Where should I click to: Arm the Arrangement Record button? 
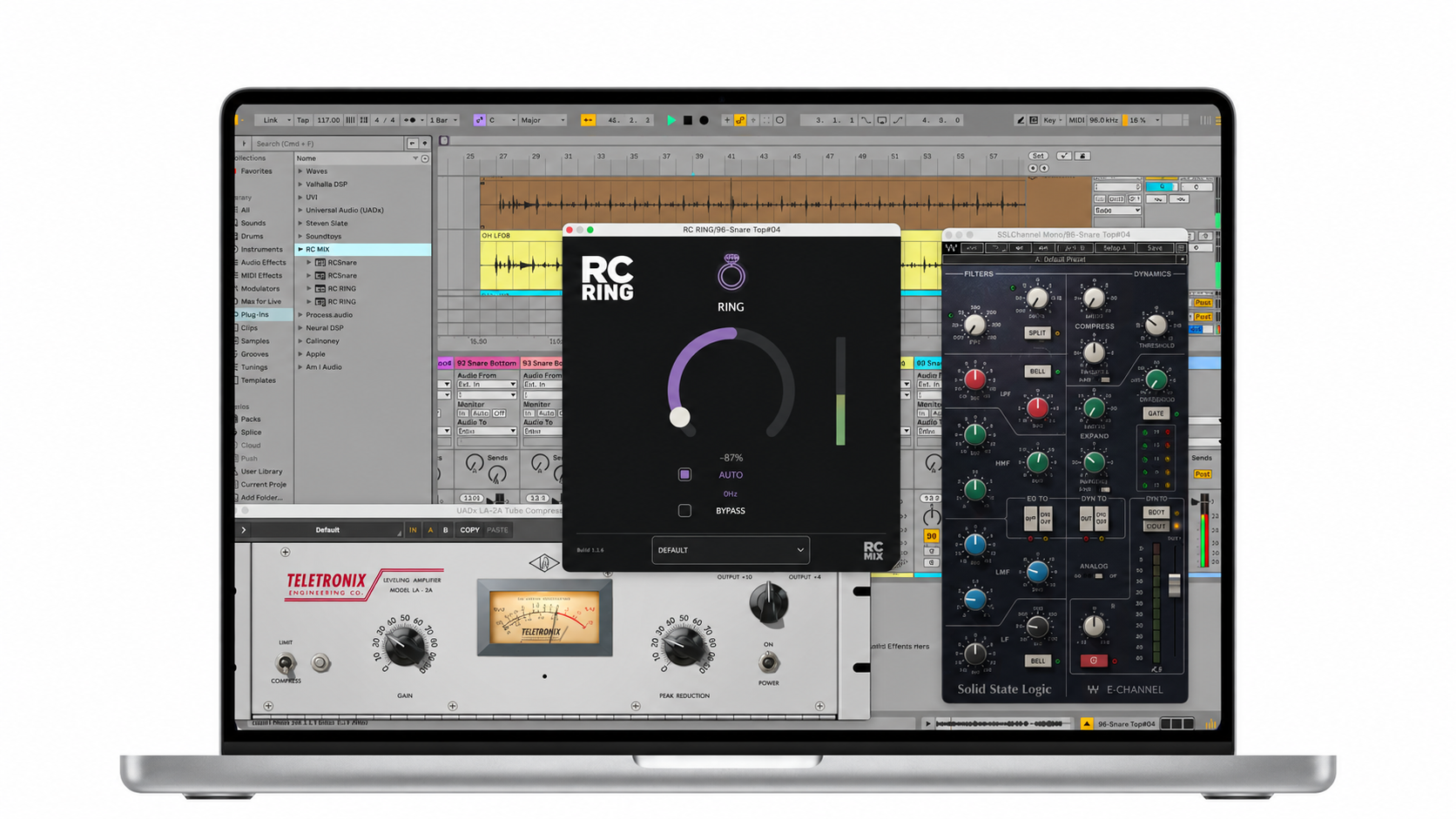point(704,120)
